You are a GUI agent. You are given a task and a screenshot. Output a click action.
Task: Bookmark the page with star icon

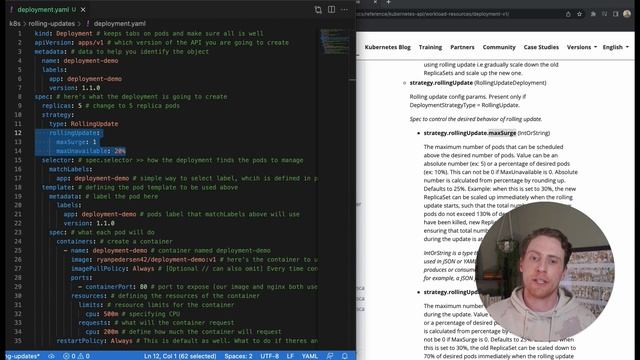tap(579, 14)
